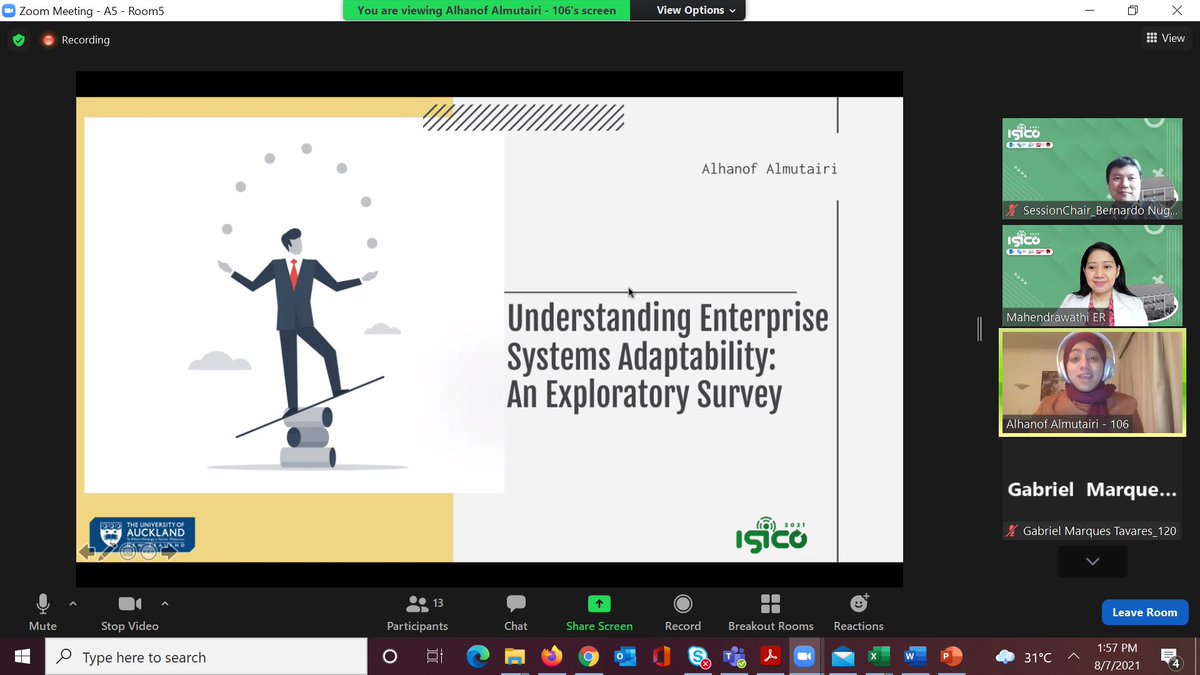Image resolution: width=1200 pixels, height=675 pixels.
Task: Click panel divider handle beside gallery
Action: point(979,328)
